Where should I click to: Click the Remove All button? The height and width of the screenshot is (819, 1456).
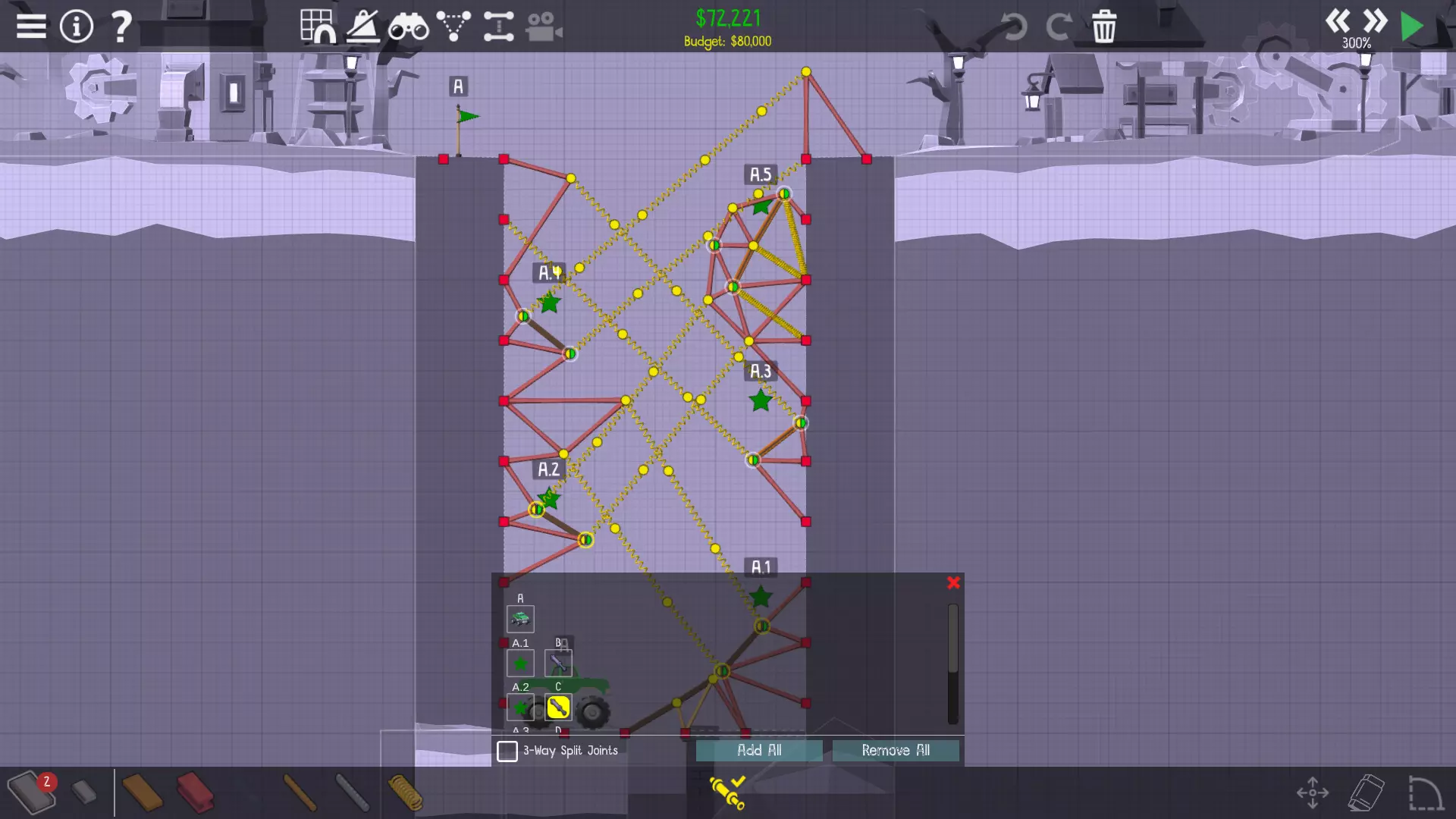[x=896, y=750]
